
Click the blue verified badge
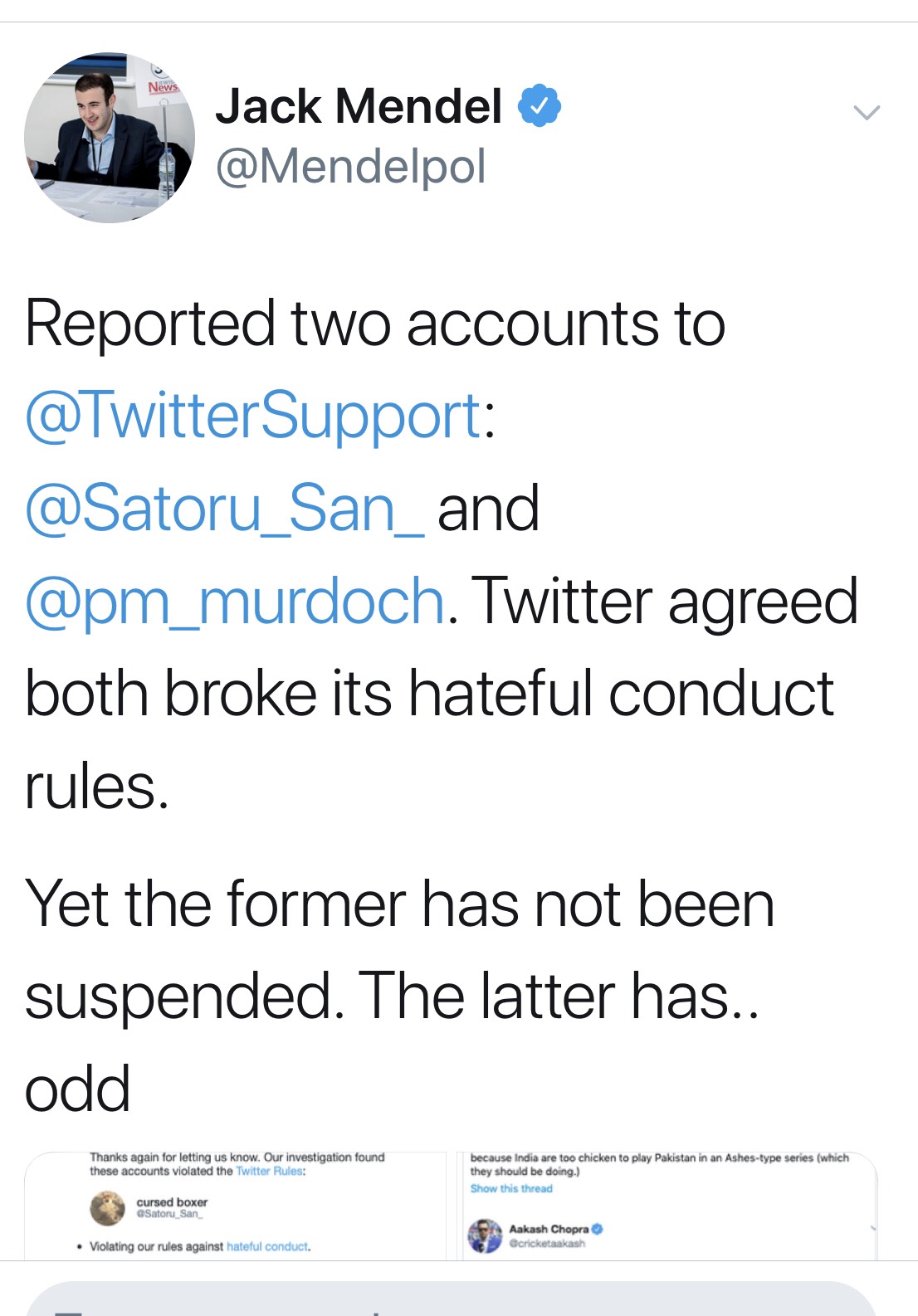tap(540, 105)
